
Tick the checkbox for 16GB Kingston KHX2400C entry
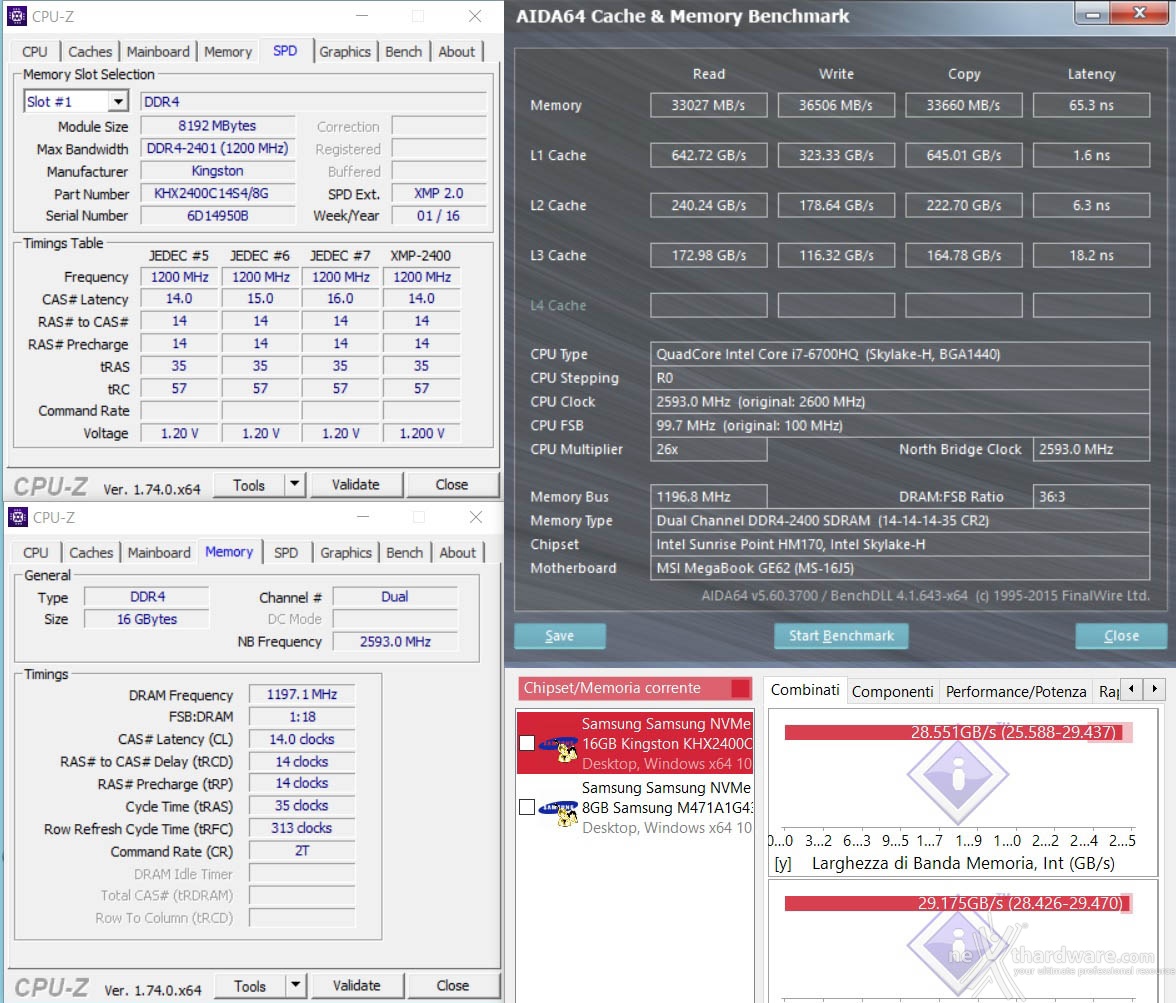(x=527, y=743)
